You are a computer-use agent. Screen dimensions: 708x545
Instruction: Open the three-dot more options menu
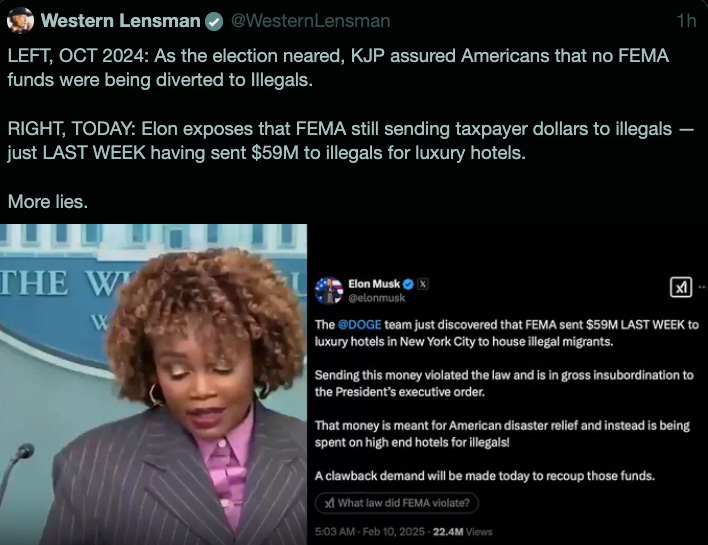point(703,287)
